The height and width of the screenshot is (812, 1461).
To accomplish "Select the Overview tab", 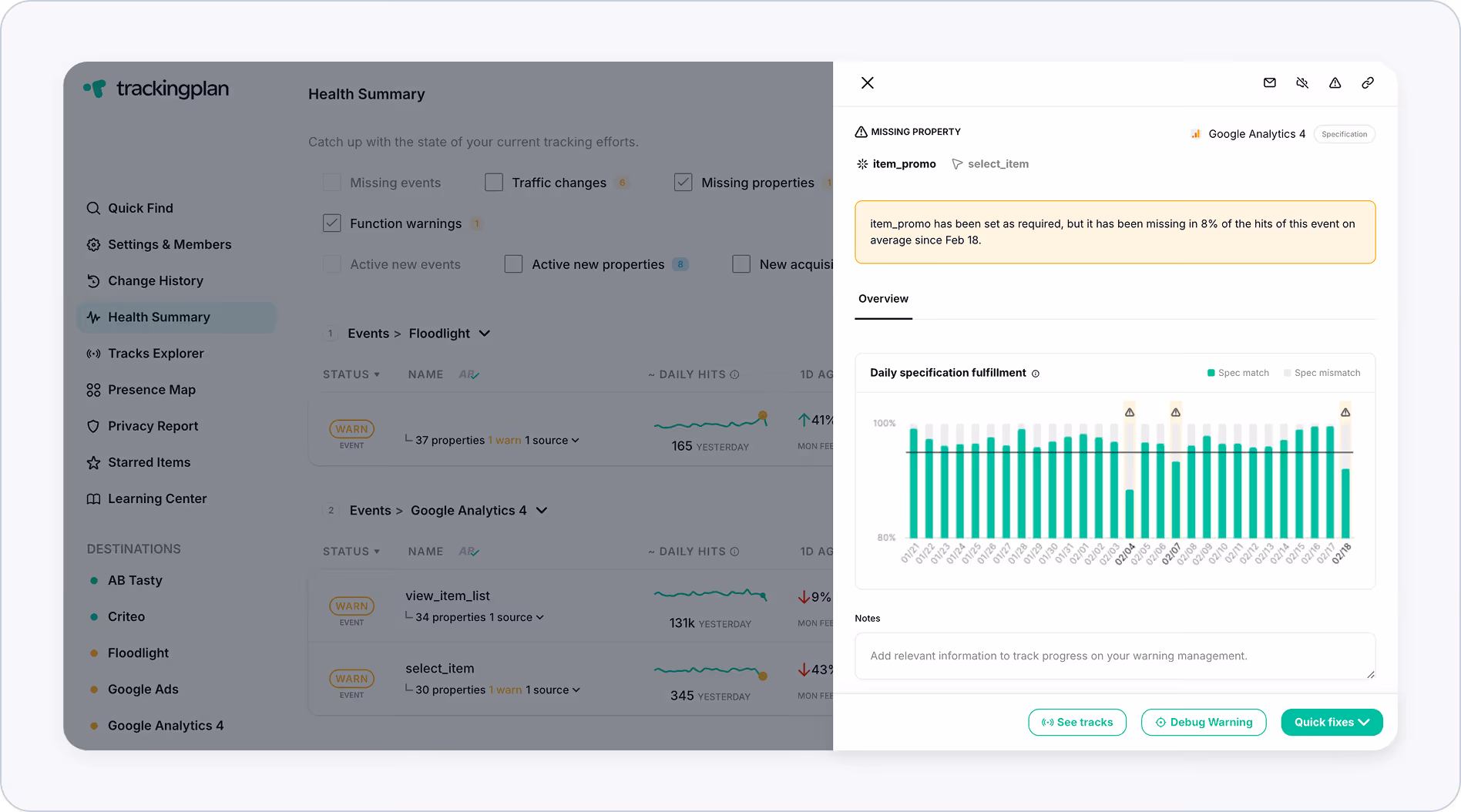I will coord(883,299).
